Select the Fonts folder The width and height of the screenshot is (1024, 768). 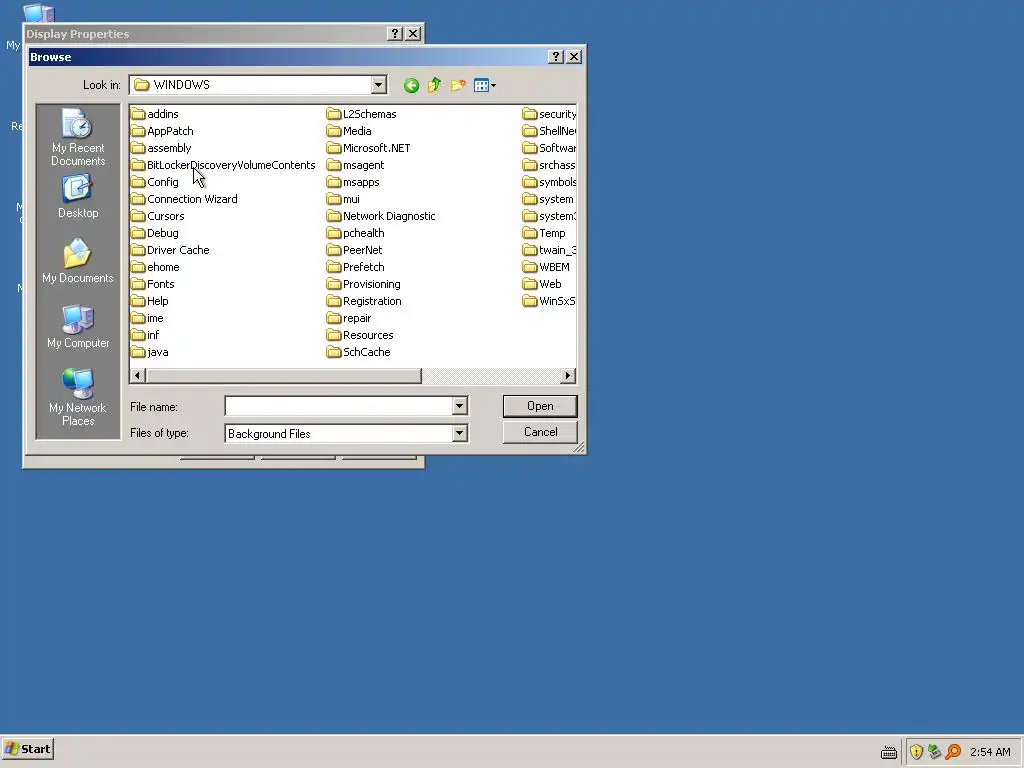pos(153,284)
